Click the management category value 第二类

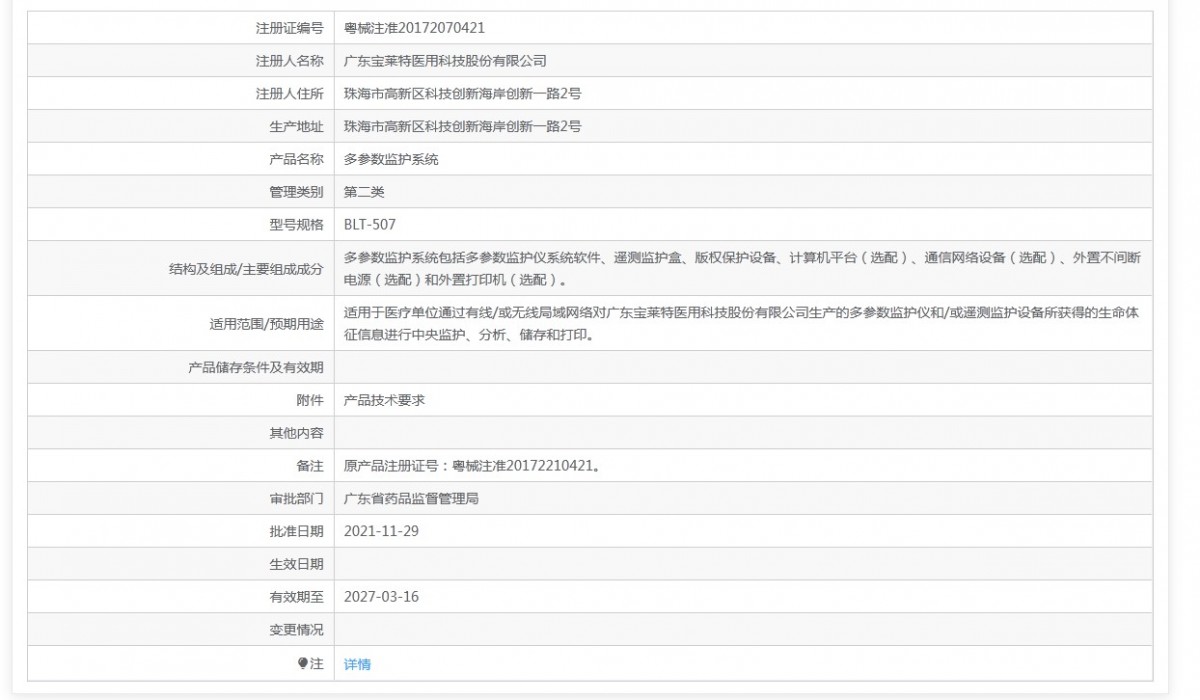tap(364, 192)
